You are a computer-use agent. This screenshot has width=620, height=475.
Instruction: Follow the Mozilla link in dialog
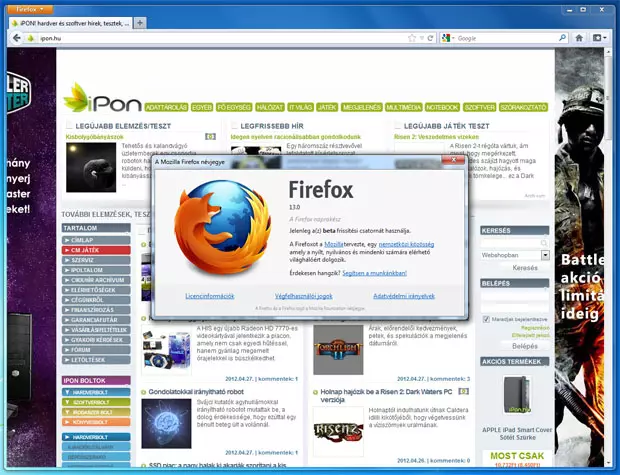pos(333,244)
